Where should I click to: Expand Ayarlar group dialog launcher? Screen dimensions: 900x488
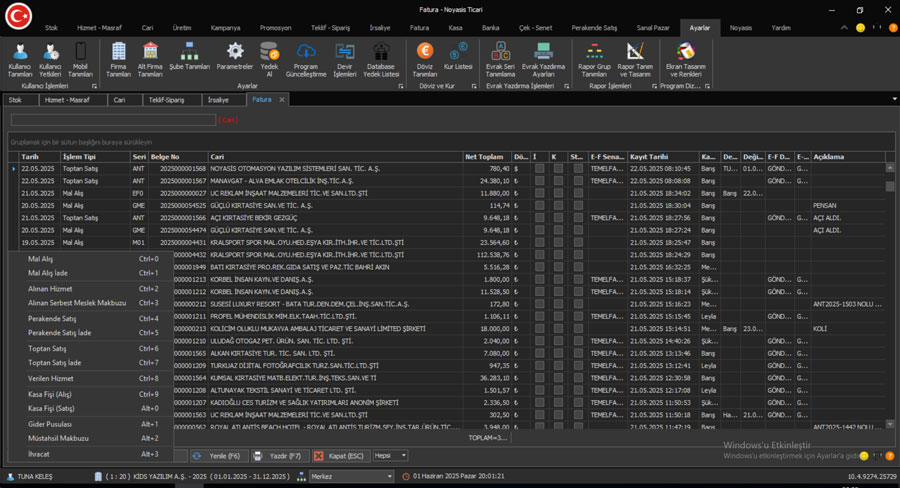click(401, 86)
